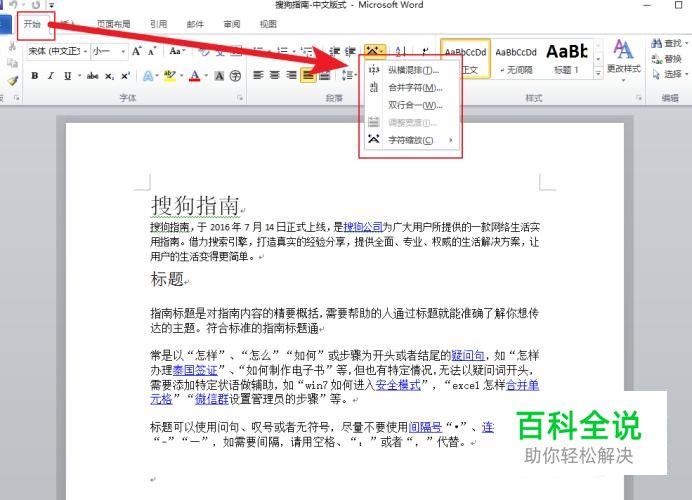Open text effects dropdown arrow
This screenshot has width=692, height=500.
click(158, 76)
